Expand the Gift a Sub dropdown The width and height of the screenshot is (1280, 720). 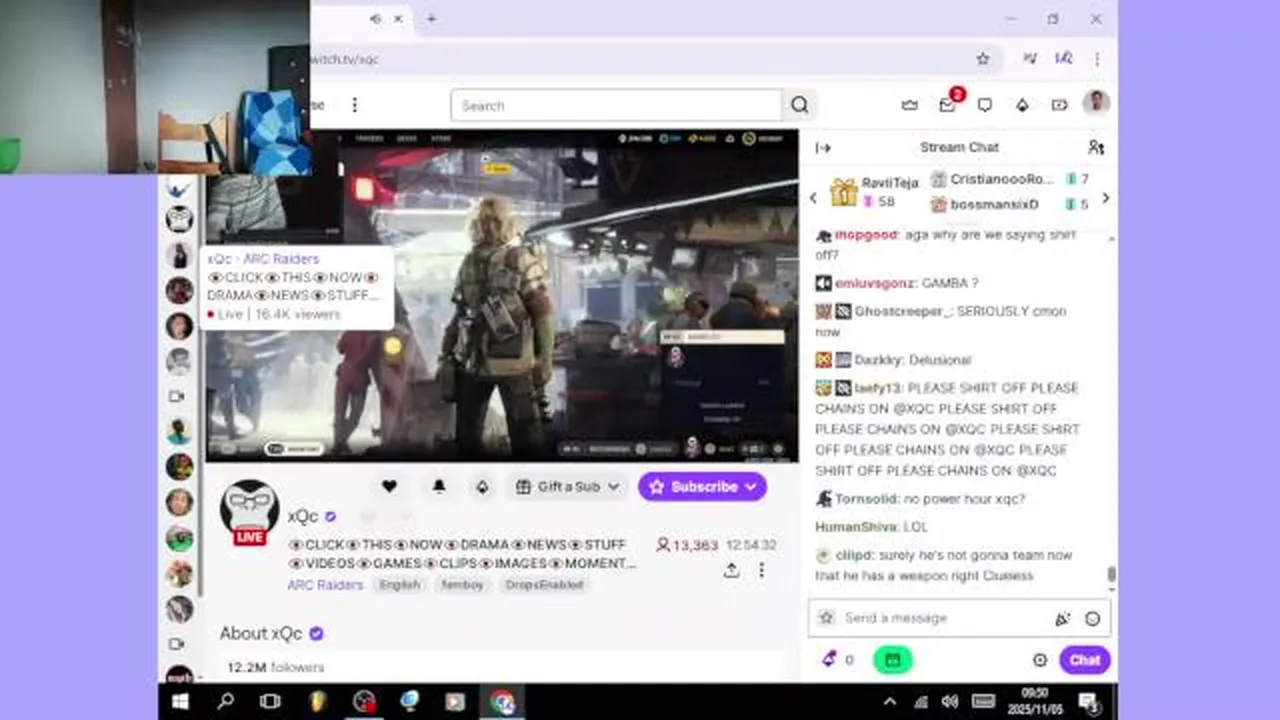point(567,486)
